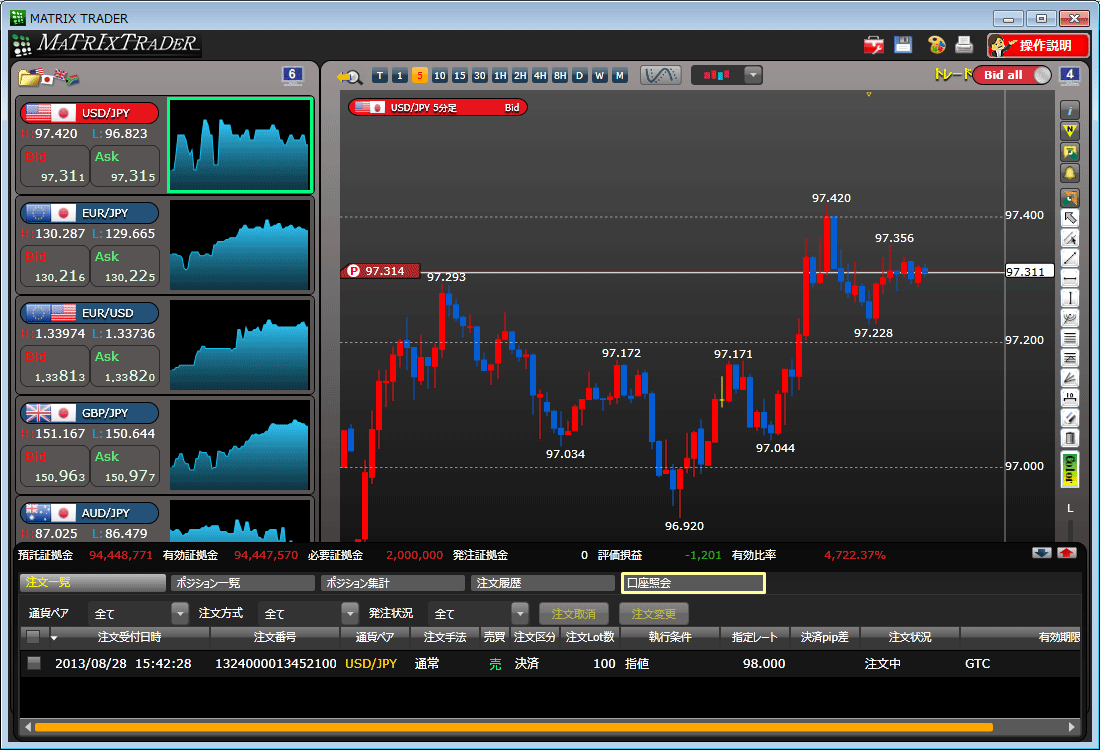Select the EUR/USD mini chart thumbnail
This screenshot has height=750, width=1100.
[240, 345]
